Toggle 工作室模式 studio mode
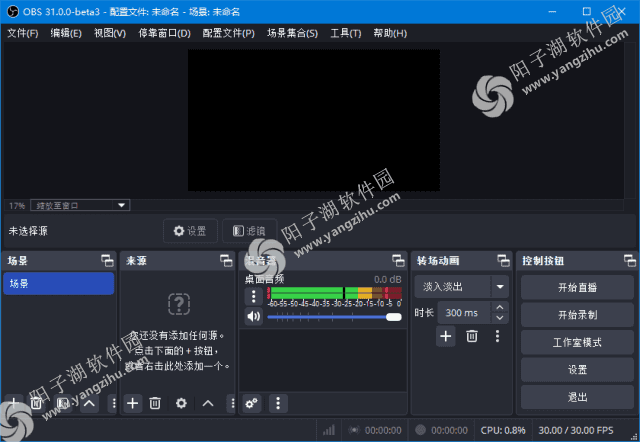 (577, 342)
